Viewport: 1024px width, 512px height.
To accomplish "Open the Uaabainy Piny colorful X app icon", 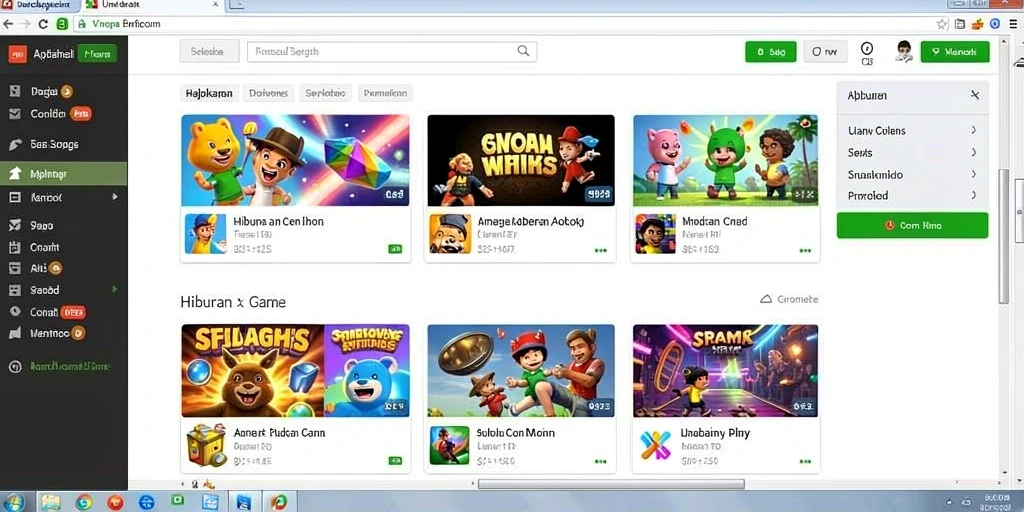I will (655, 445).
